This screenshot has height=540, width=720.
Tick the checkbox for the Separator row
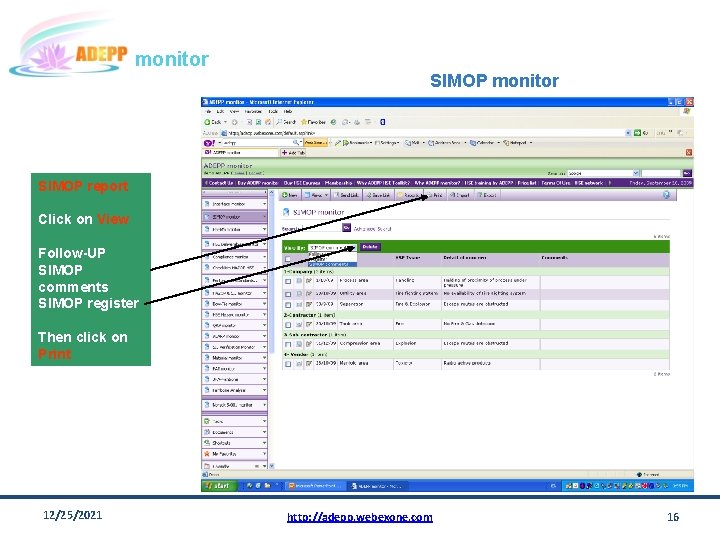pos(288,305)
